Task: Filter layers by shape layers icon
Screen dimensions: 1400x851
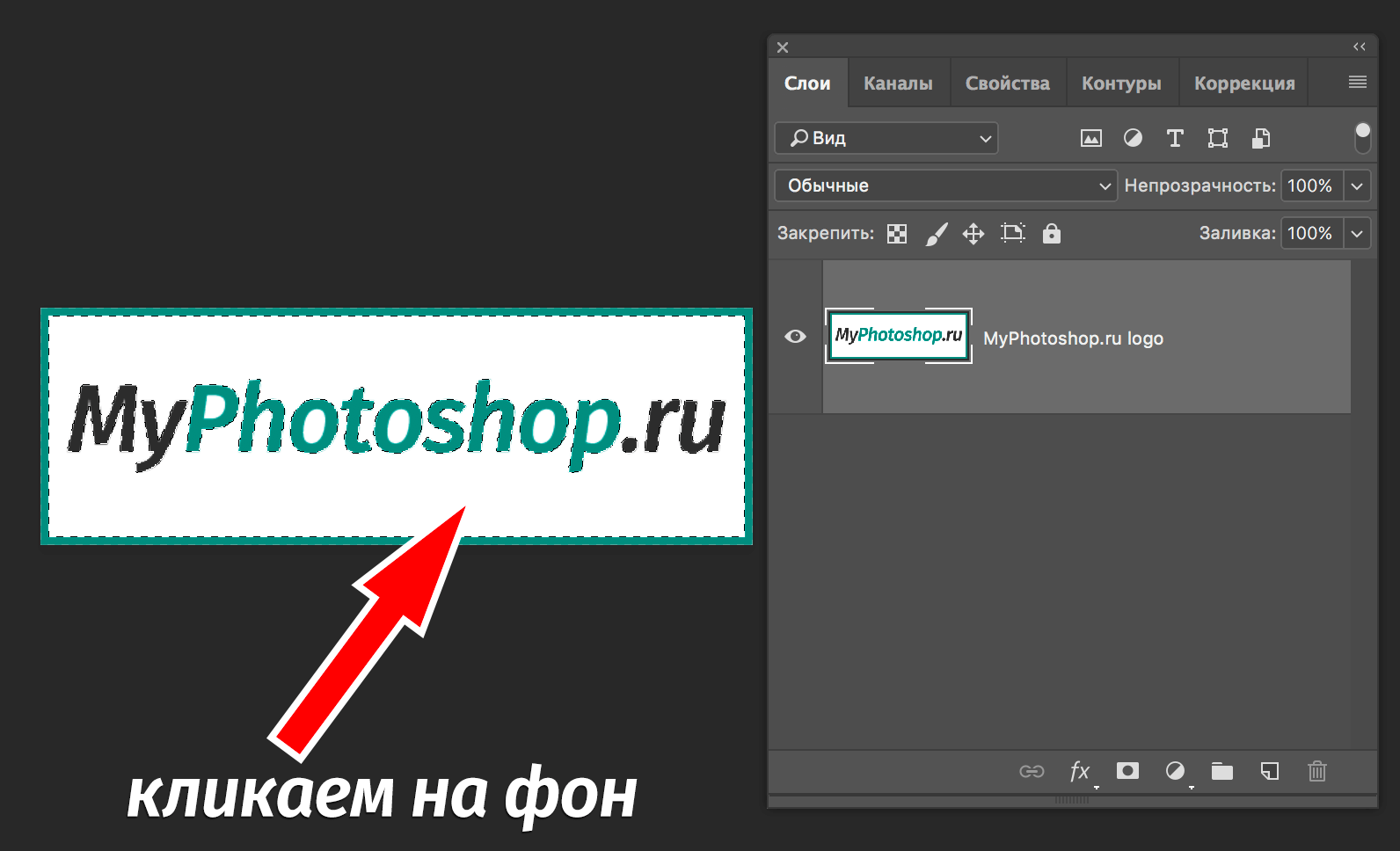Action: point(1218,138)
